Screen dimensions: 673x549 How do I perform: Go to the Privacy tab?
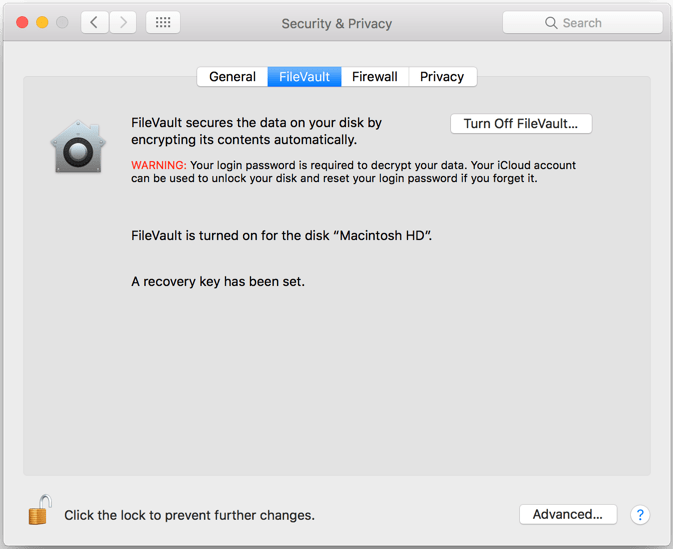pos(442,77)
